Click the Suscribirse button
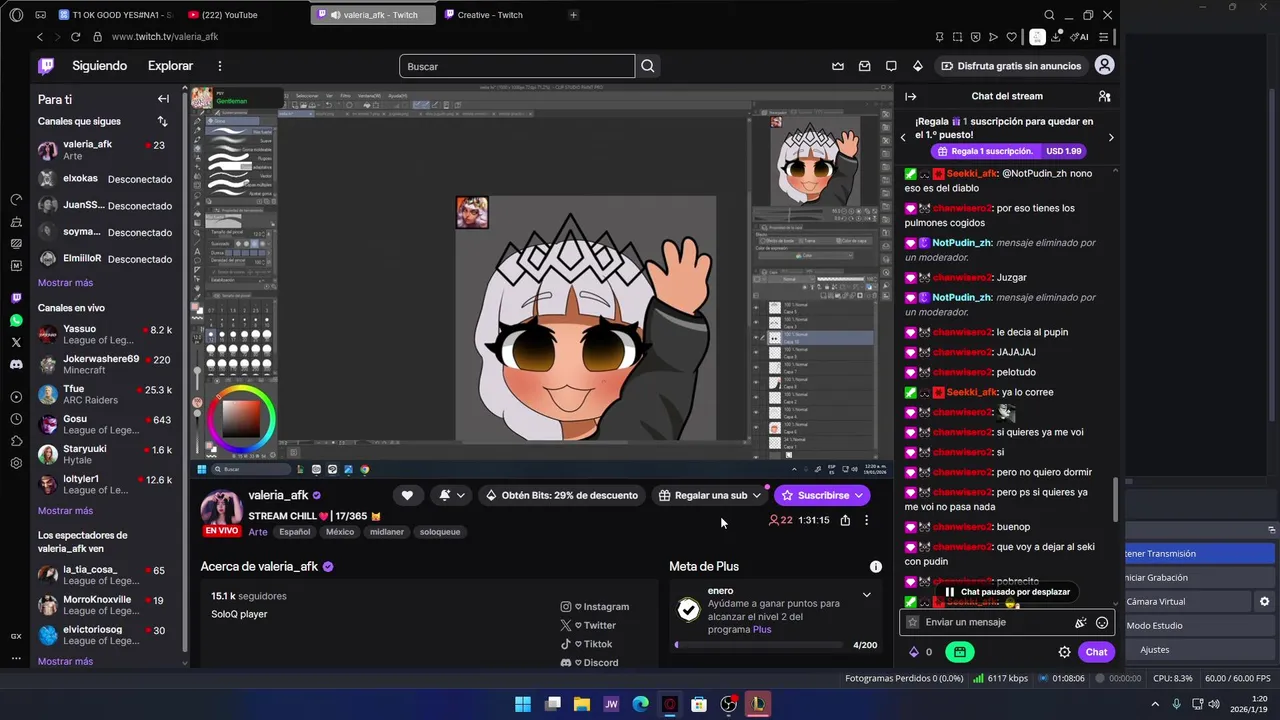The image size is (1280, 720). coord(822,495)
